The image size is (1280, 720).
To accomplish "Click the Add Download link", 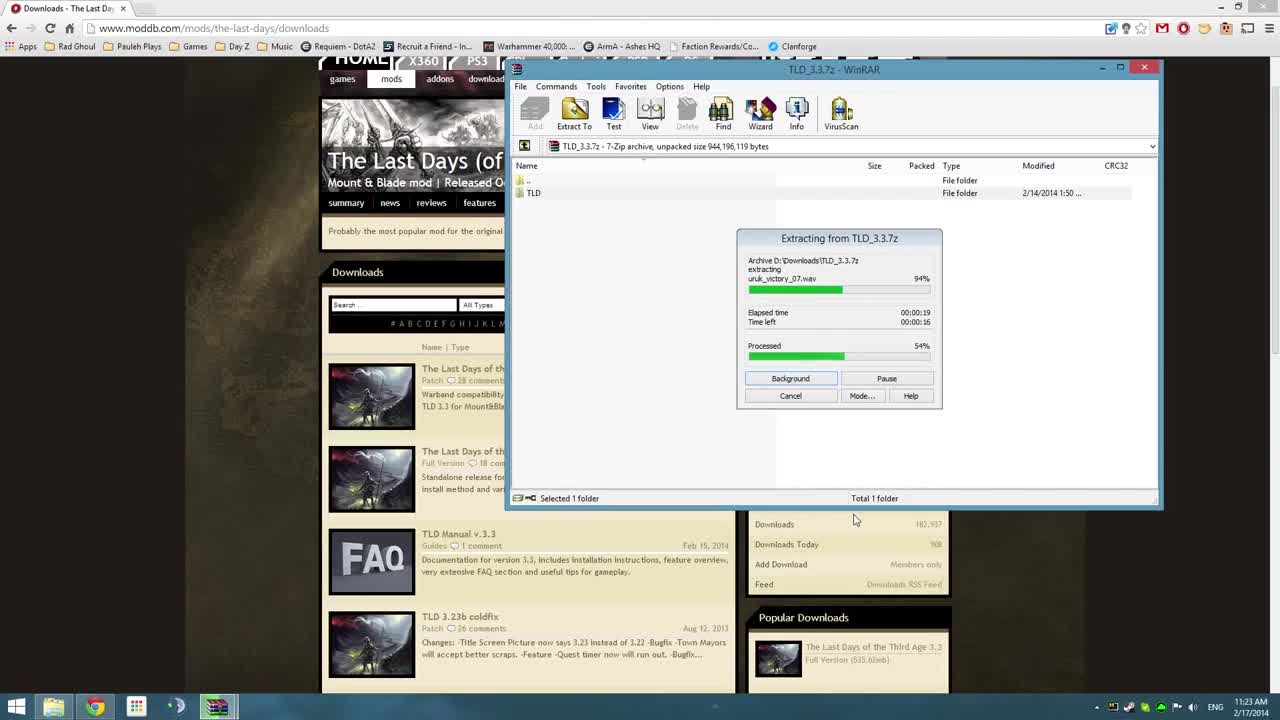I will point(781,565).
